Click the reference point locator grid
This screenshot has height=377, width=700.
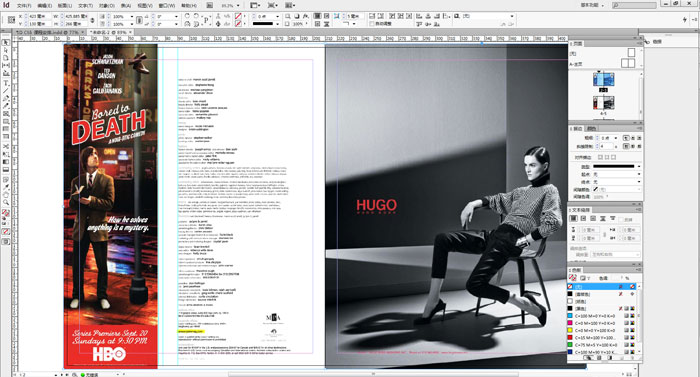click(x=12, y=20)
